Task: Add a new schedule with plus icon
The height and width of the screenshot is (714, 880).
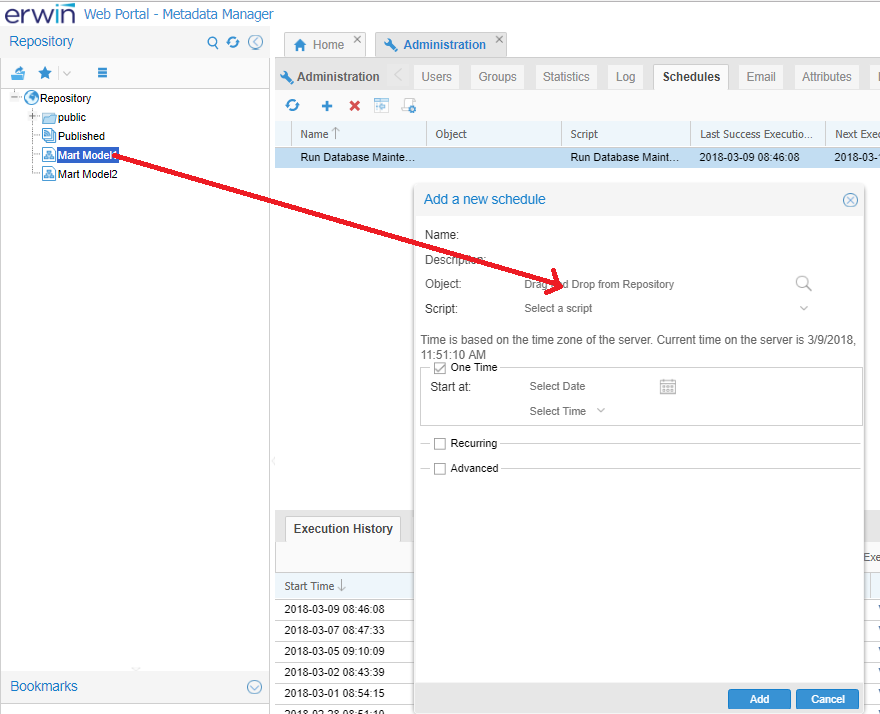Action: (327, 106)
